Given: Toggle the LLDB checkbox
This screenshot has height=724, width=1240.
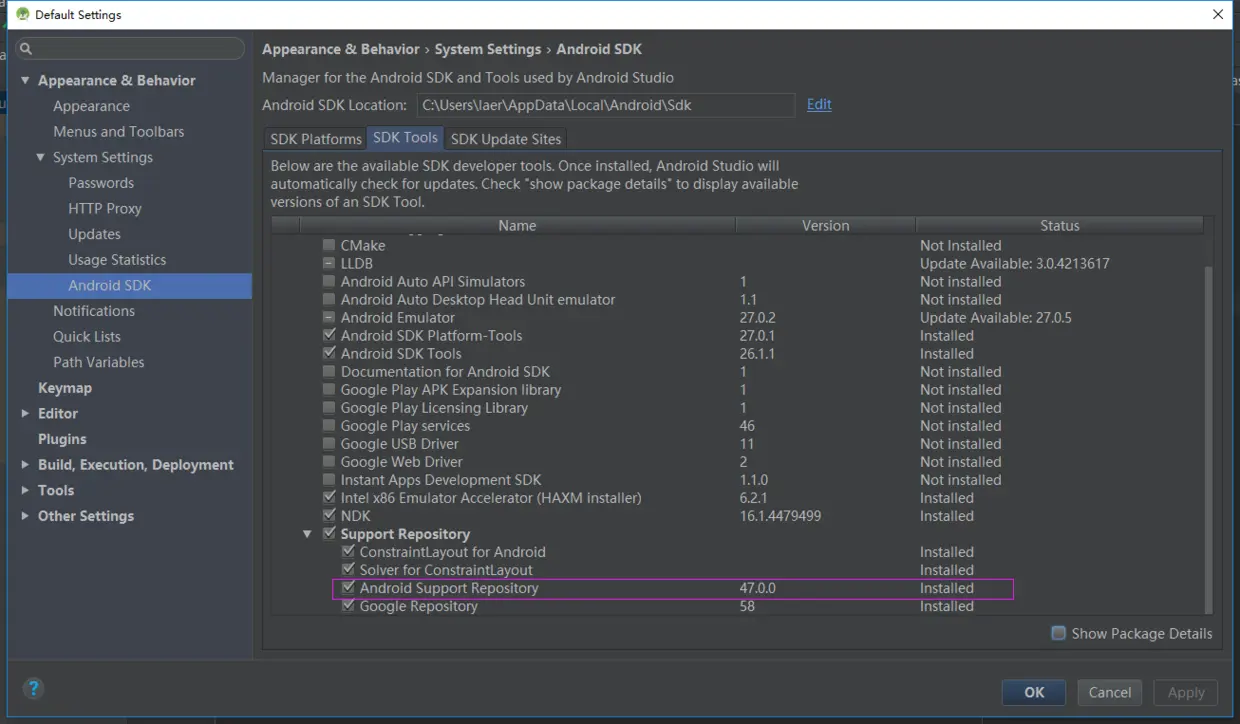Looking at the screenshot, I should (x=329, y=263).
